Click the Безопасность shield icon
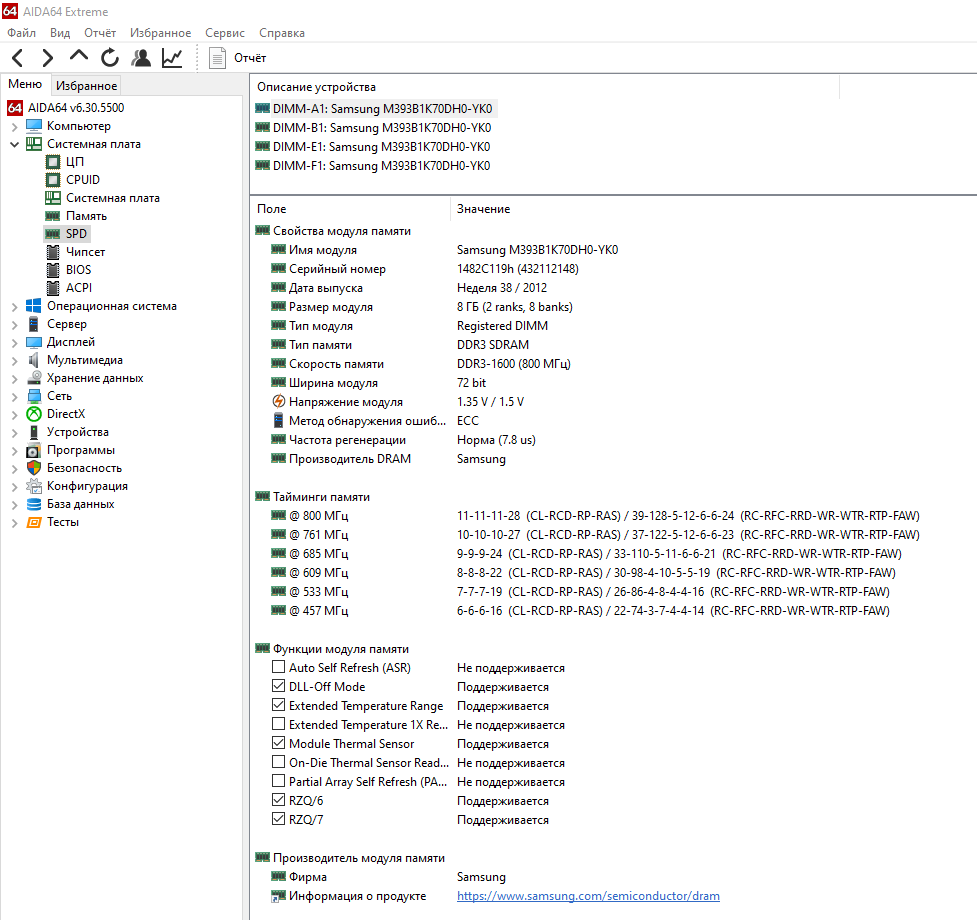This screenshot has width=977, height=920. pos(34,468)
